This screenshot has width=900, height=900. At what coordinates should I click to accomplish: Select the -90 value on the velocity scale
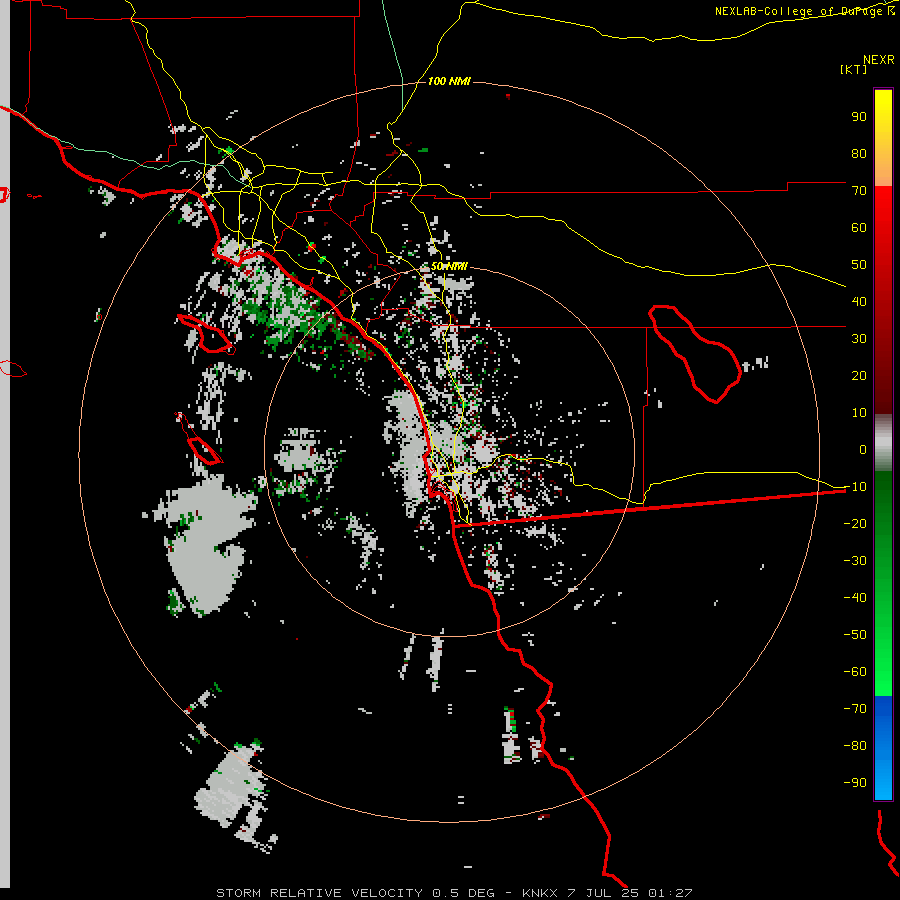click(x=855, y=783)
